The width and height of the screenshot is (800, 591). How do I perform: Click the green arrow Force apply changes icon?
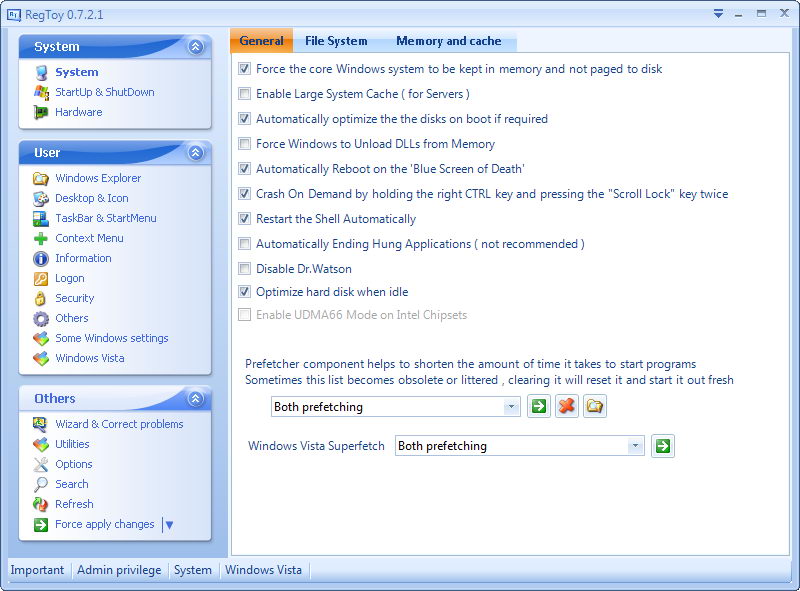41,525
